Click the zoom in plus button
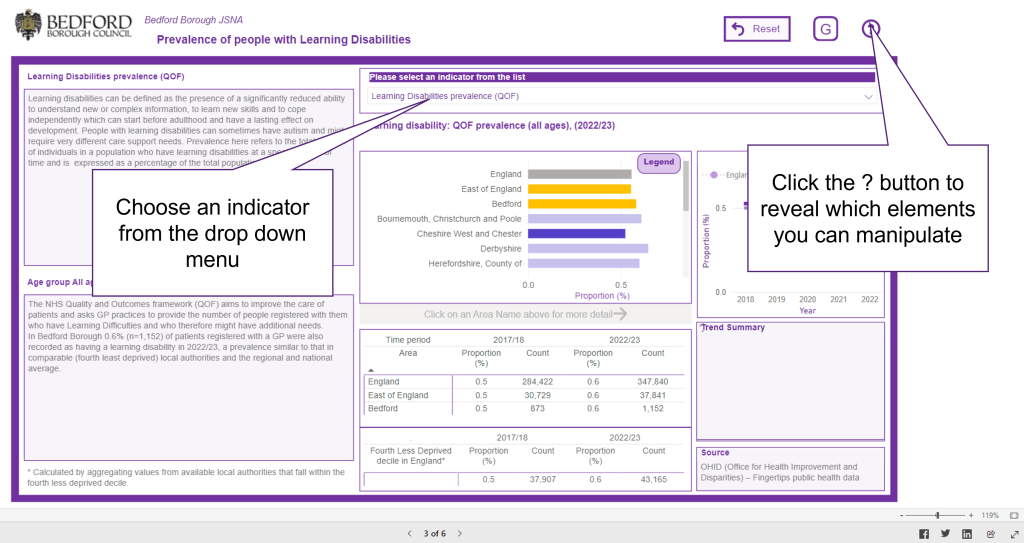1024x543 pixels. click(971, 516)
